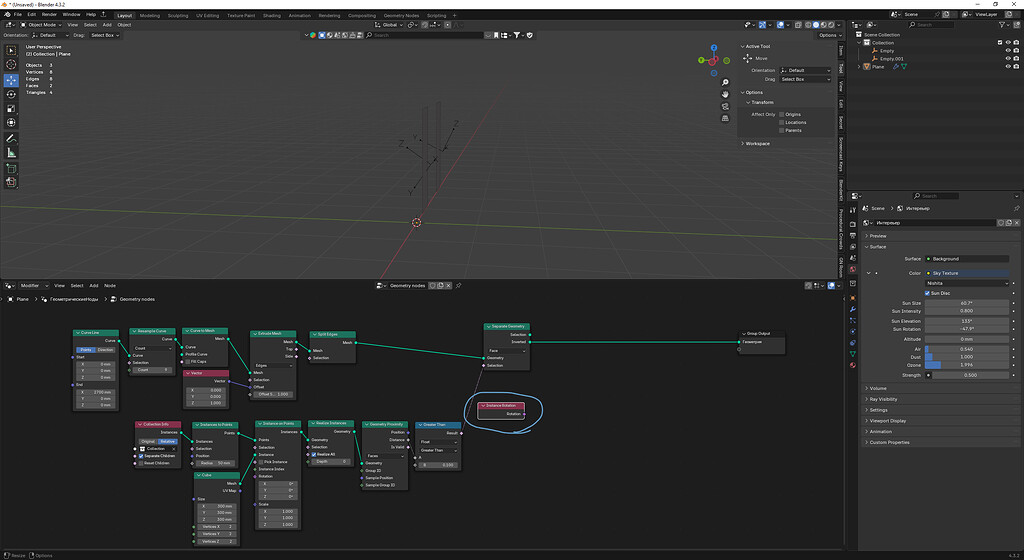Expand the Volume panel
This screenshot has width=1024, height=560.
[x=878, y=388]
